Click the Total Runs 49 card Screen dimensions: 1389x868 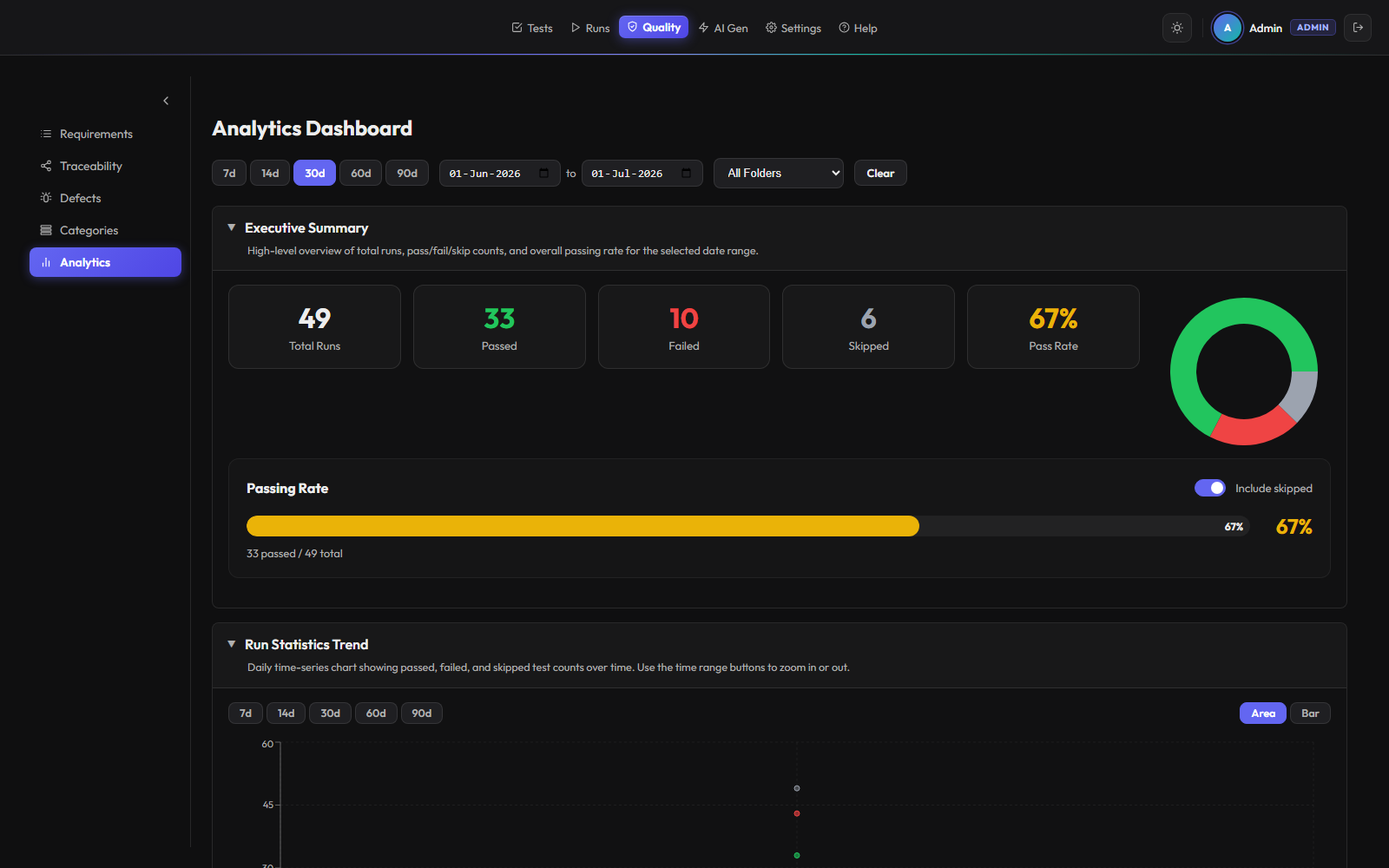tap(314, 327)
